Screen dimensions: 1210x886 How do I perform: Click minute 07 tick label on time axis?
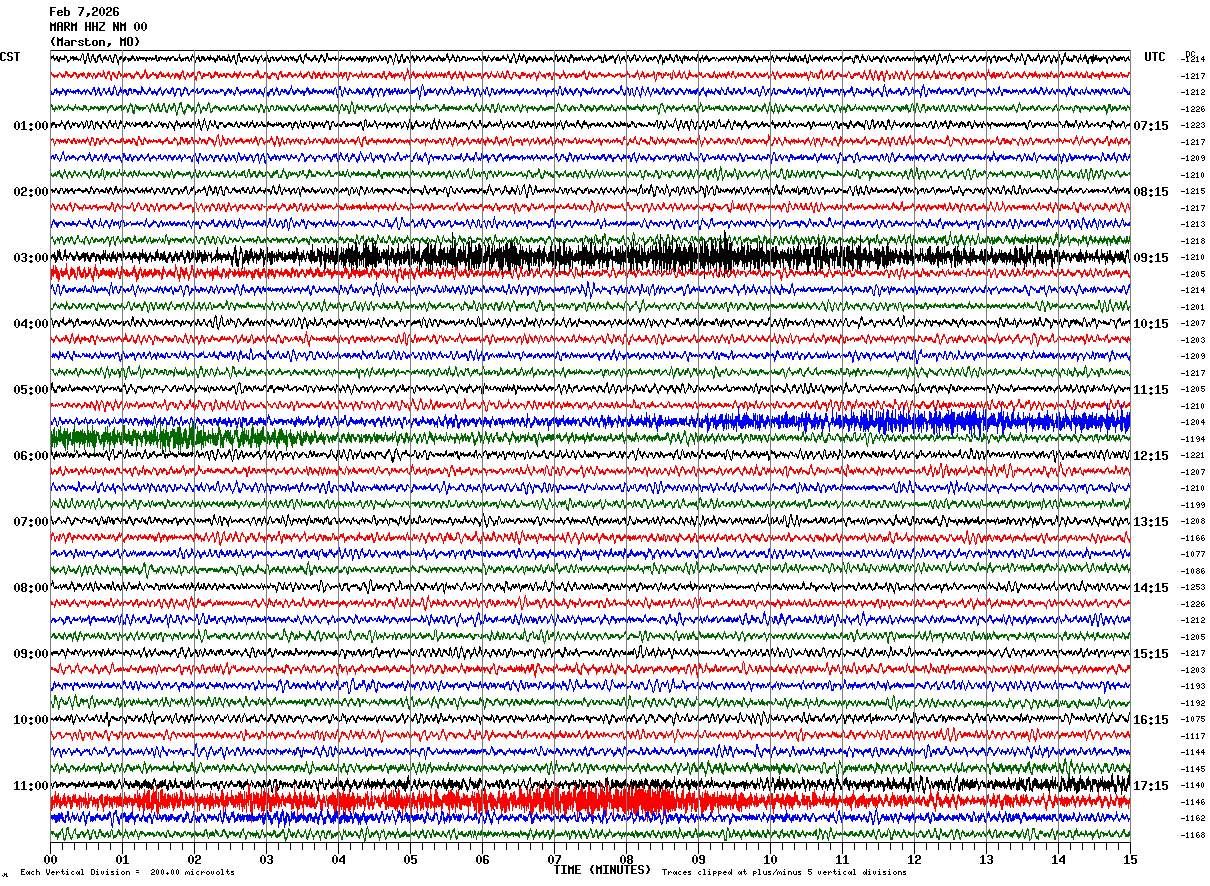pos(554,859)
